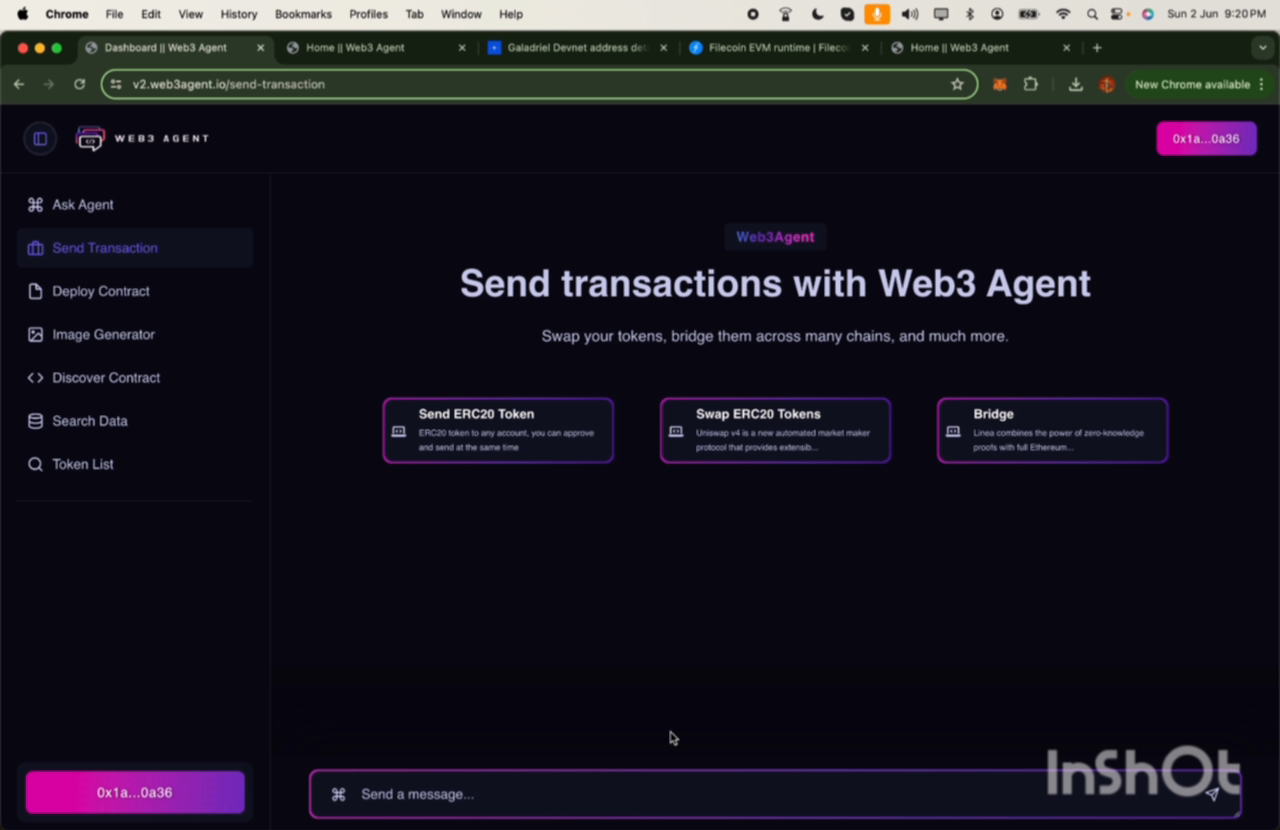Screen dimensions: 1280x830
Task: Open Chrome downloads
Action: tap(1075, 84)
